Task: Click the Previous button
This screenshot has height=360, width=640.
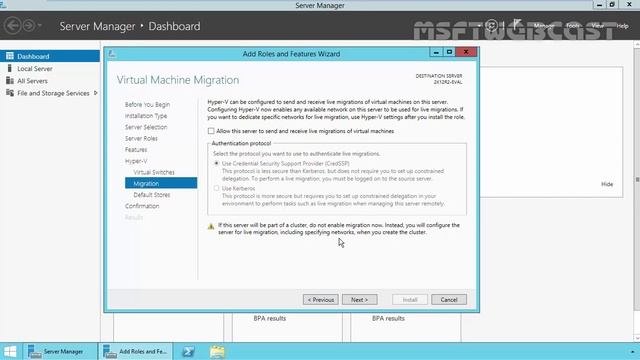Action: [x=320, y=300]
